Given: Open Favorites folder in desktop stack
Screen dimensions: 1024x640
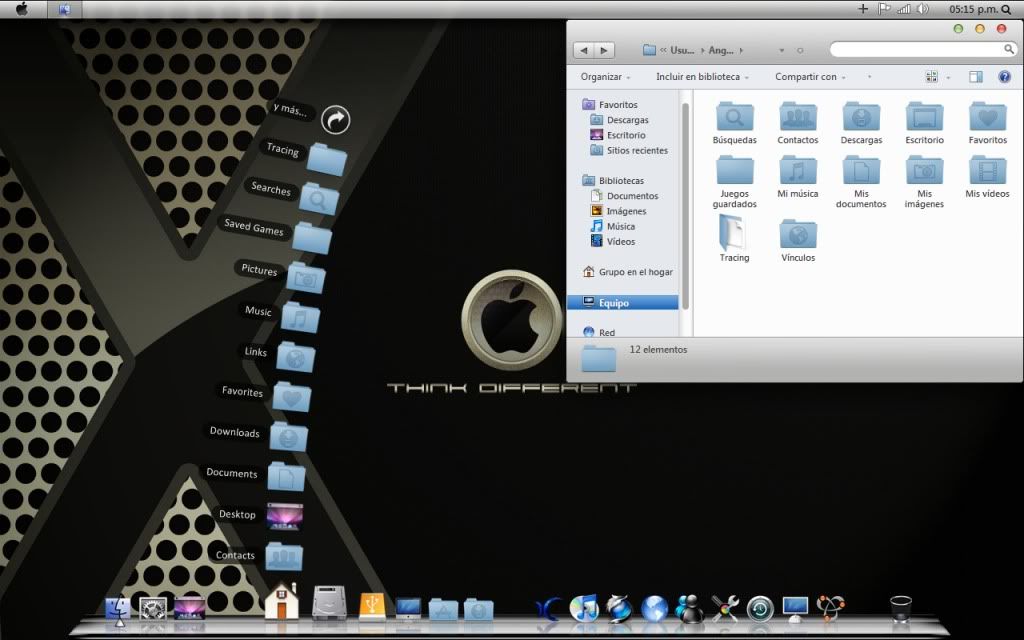Looking at the screenshot, I should tap(291, 396).
